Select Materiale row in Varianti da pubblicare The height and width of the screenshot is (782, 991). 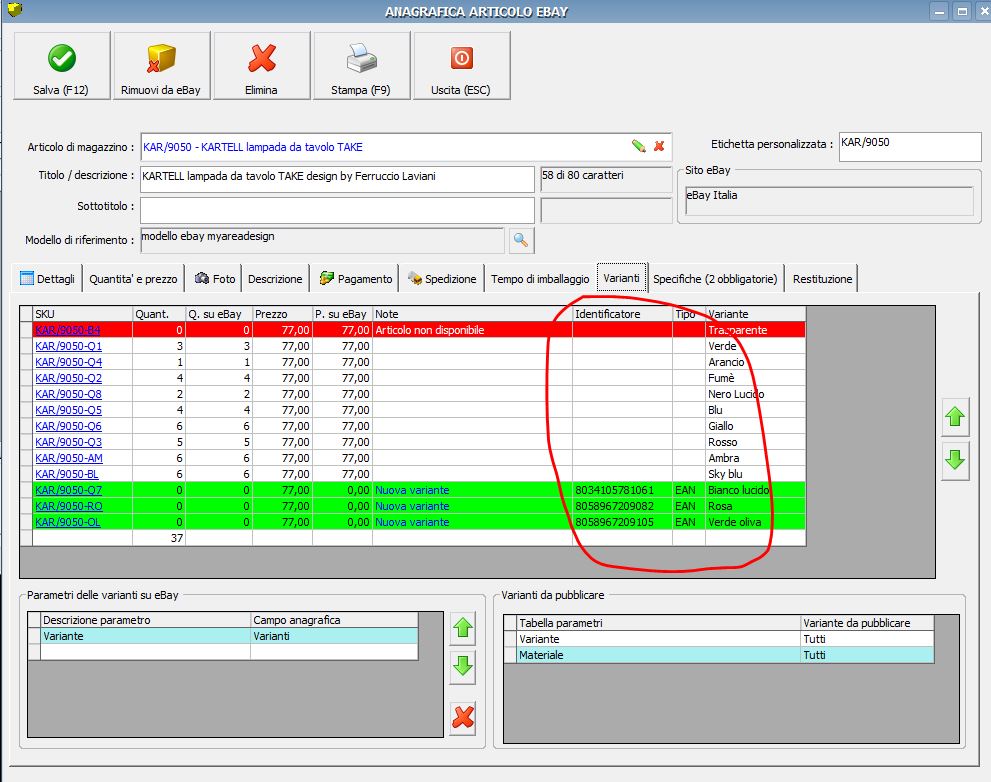[719, 655]
